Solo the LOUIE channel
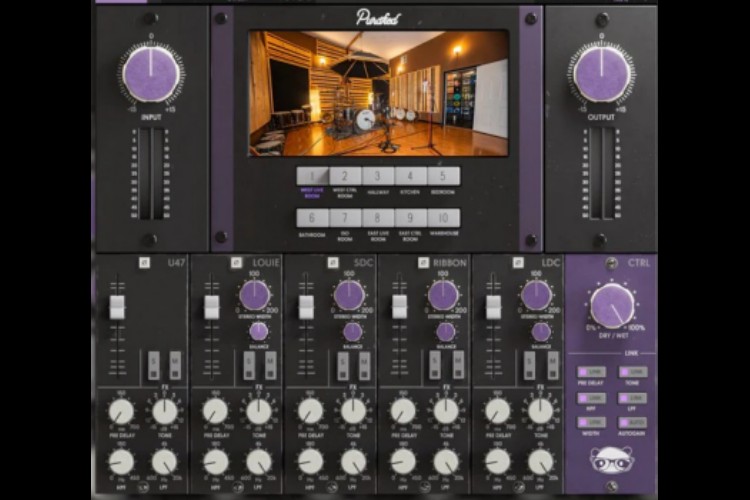This screenshot has width=750, height=500. point(249,365)
